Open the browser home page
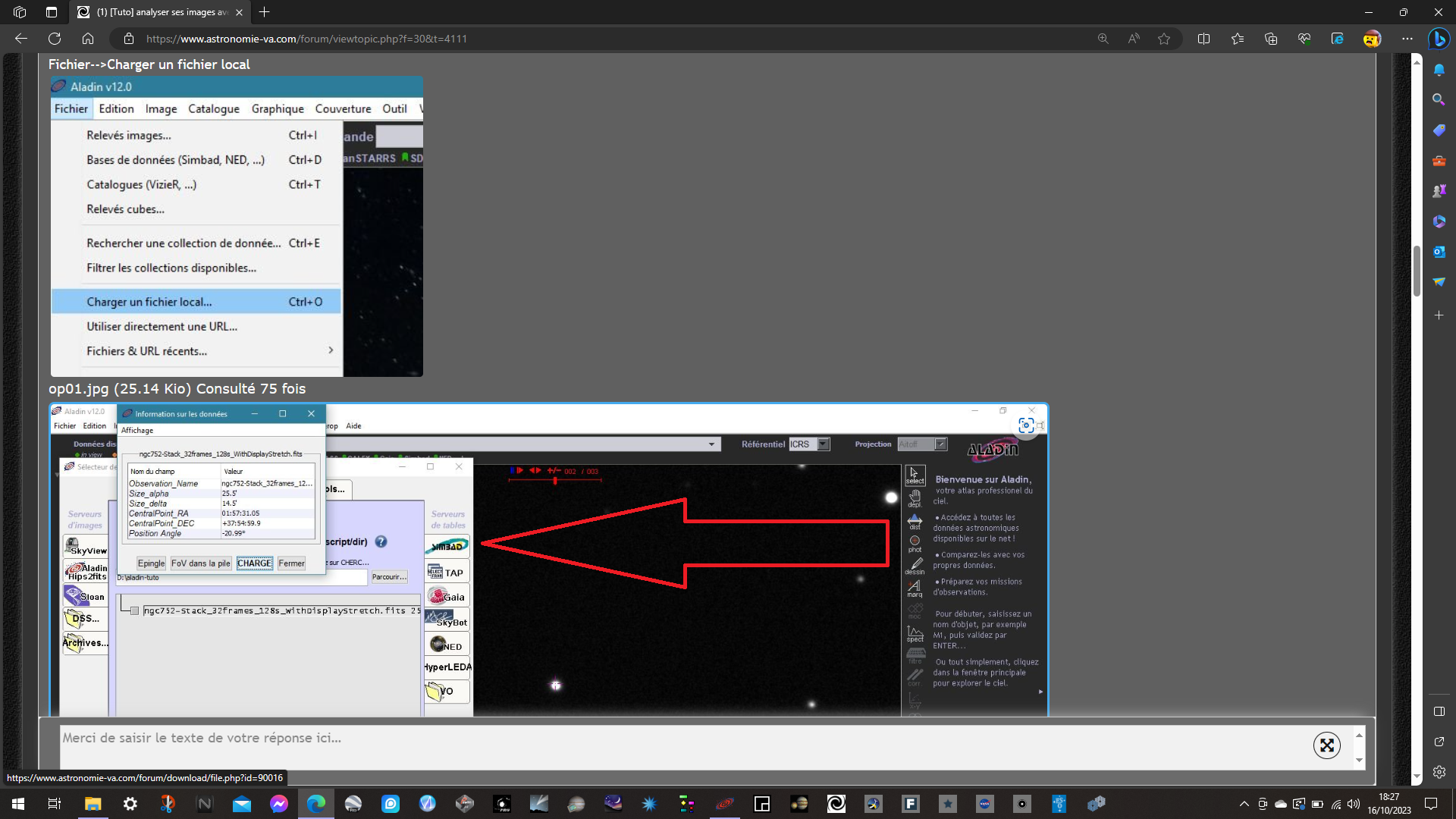The image size is (1456, 819). [88, 39]
